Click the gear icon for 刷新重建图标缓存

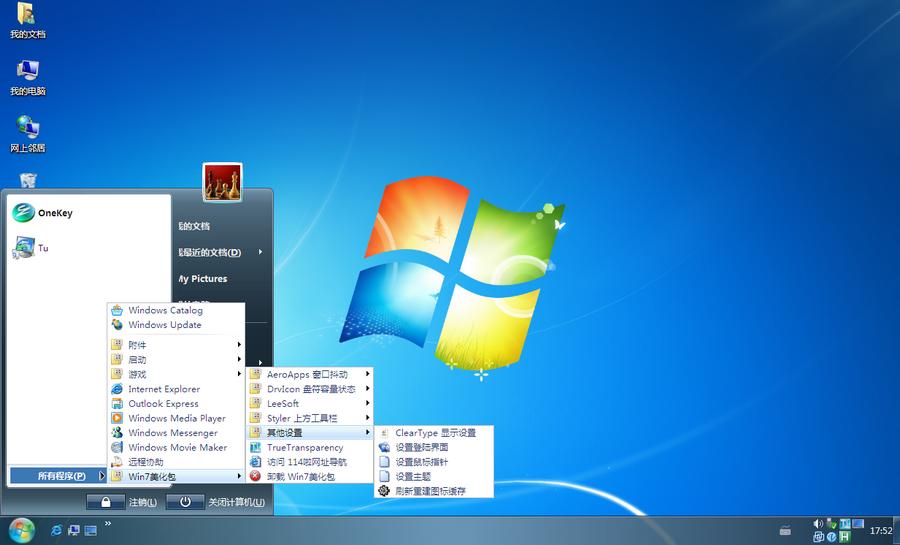tap(384, 491)
